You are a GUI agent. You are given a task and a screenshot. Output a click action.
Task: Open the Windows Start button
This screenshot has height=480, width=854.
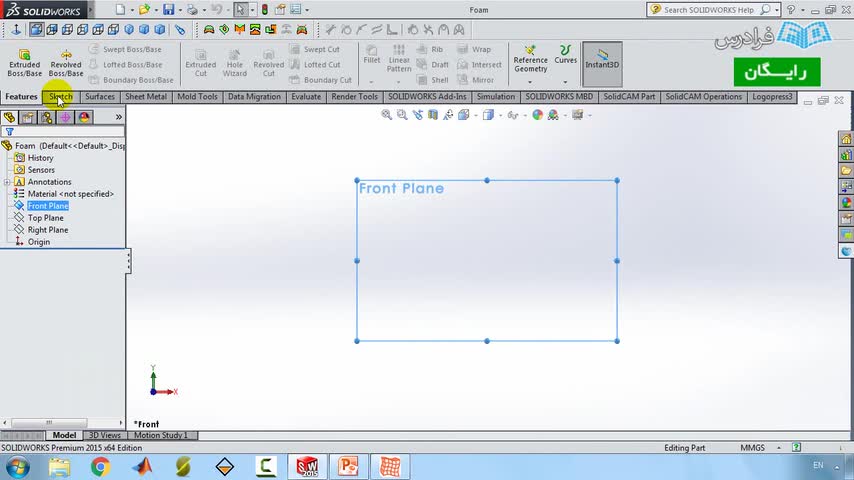pos(17,467)
